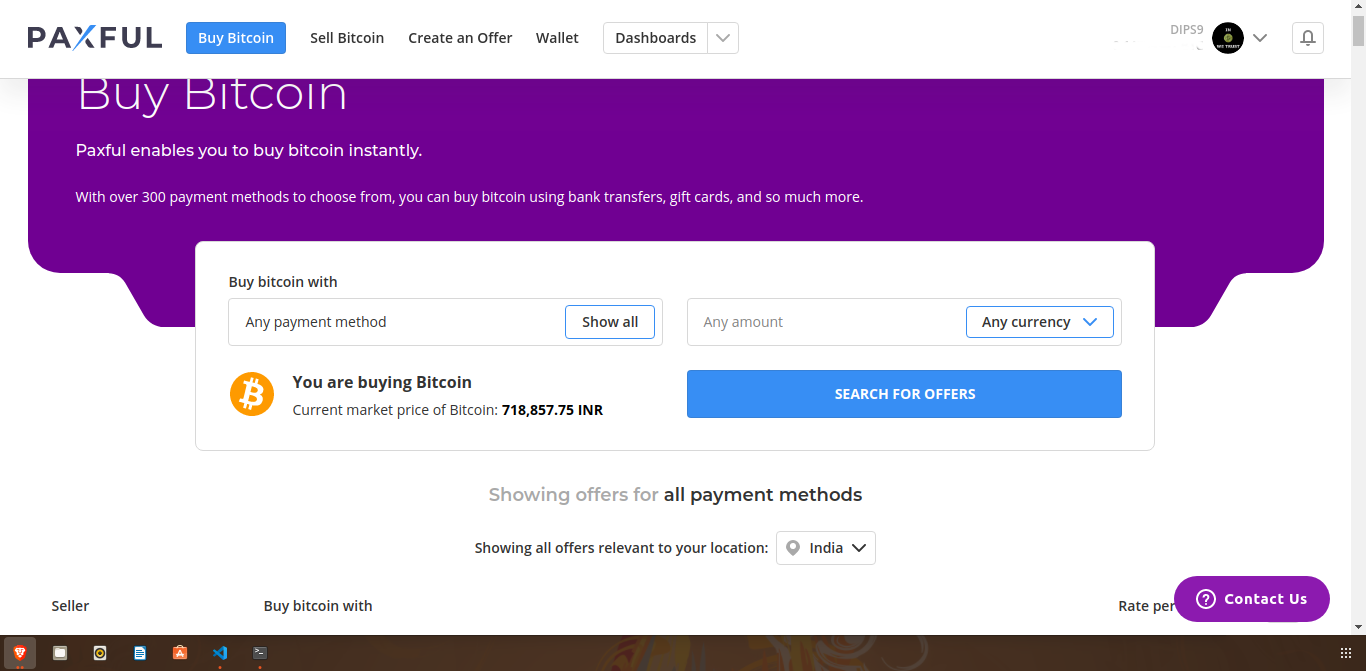This screenshot has height=671, width=1366.
Task: Open Sell Bitcoin page
Action: [x=347, y=38]
